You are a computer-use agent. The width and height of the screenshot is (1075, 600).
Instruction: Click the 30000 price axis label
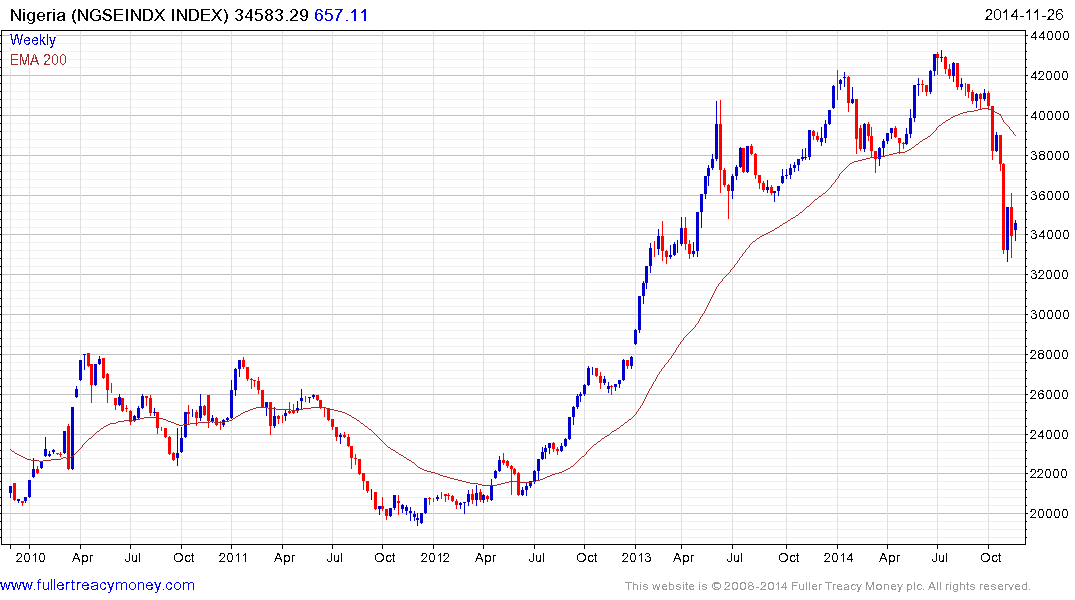click(x=1049, y=315)
